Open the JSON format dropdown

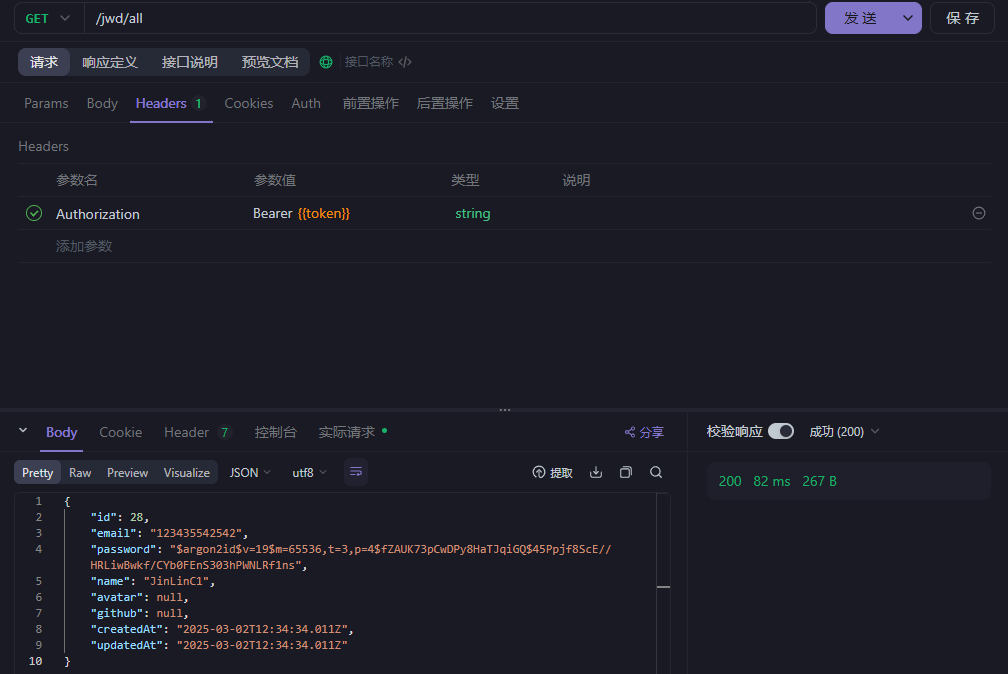(250, 473)
